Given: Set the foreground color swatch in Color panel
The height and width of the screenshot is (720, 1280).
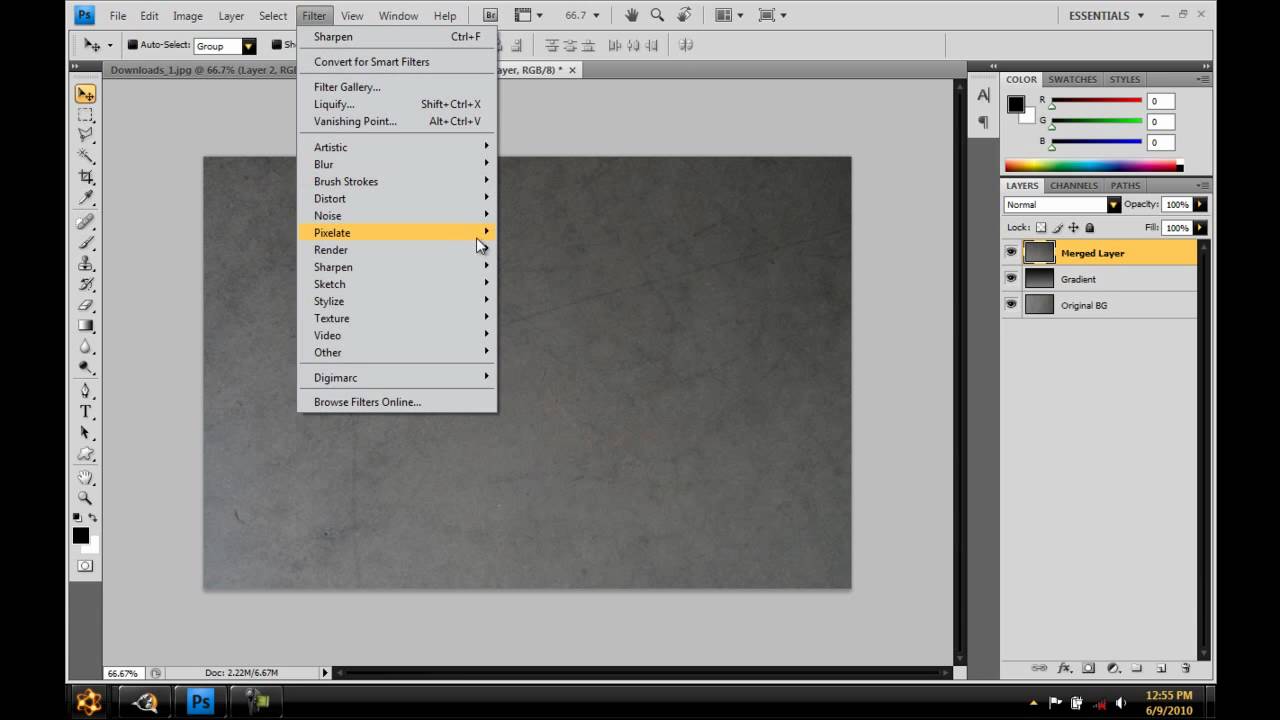Looking at the screenshot, I should (1016, 104).
